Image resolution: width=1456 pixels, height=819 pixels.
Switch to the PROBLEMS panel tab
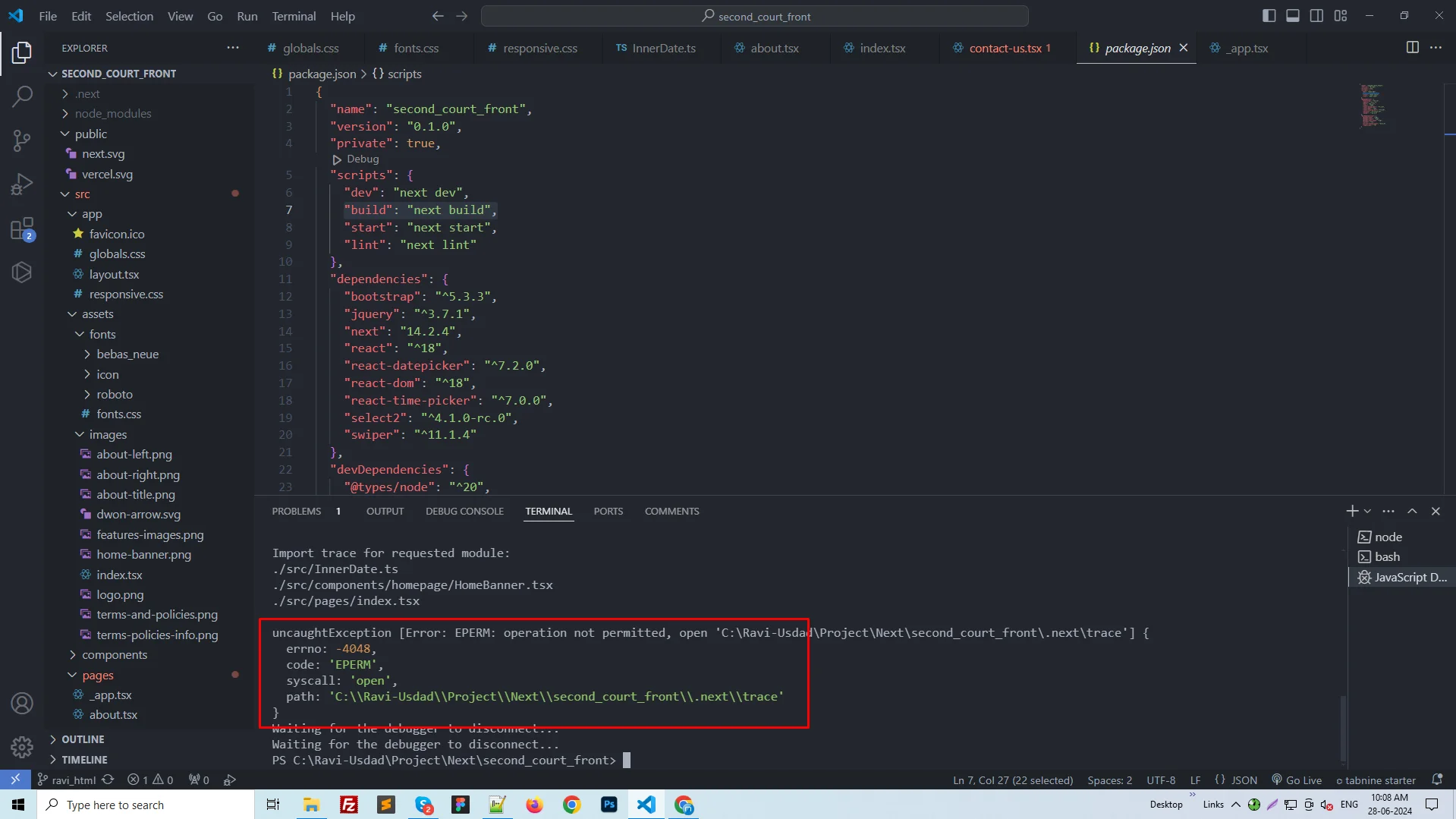297,512
